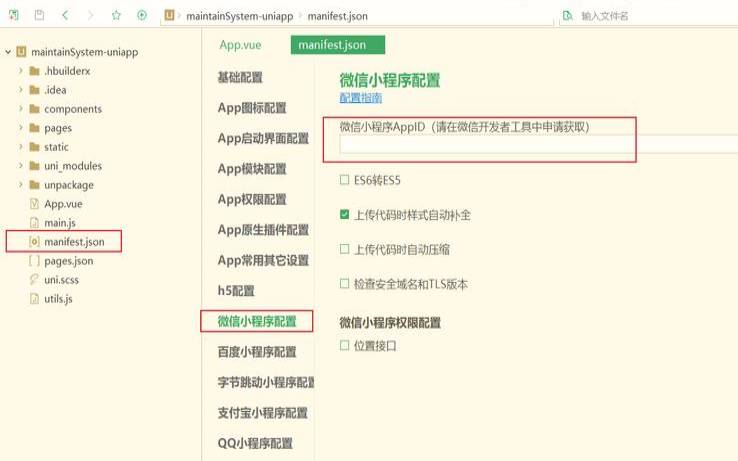This screenshot has height=461, width=738.
Task: Uncheck 上传代码时样式自动补全
Action: [345, 215]
